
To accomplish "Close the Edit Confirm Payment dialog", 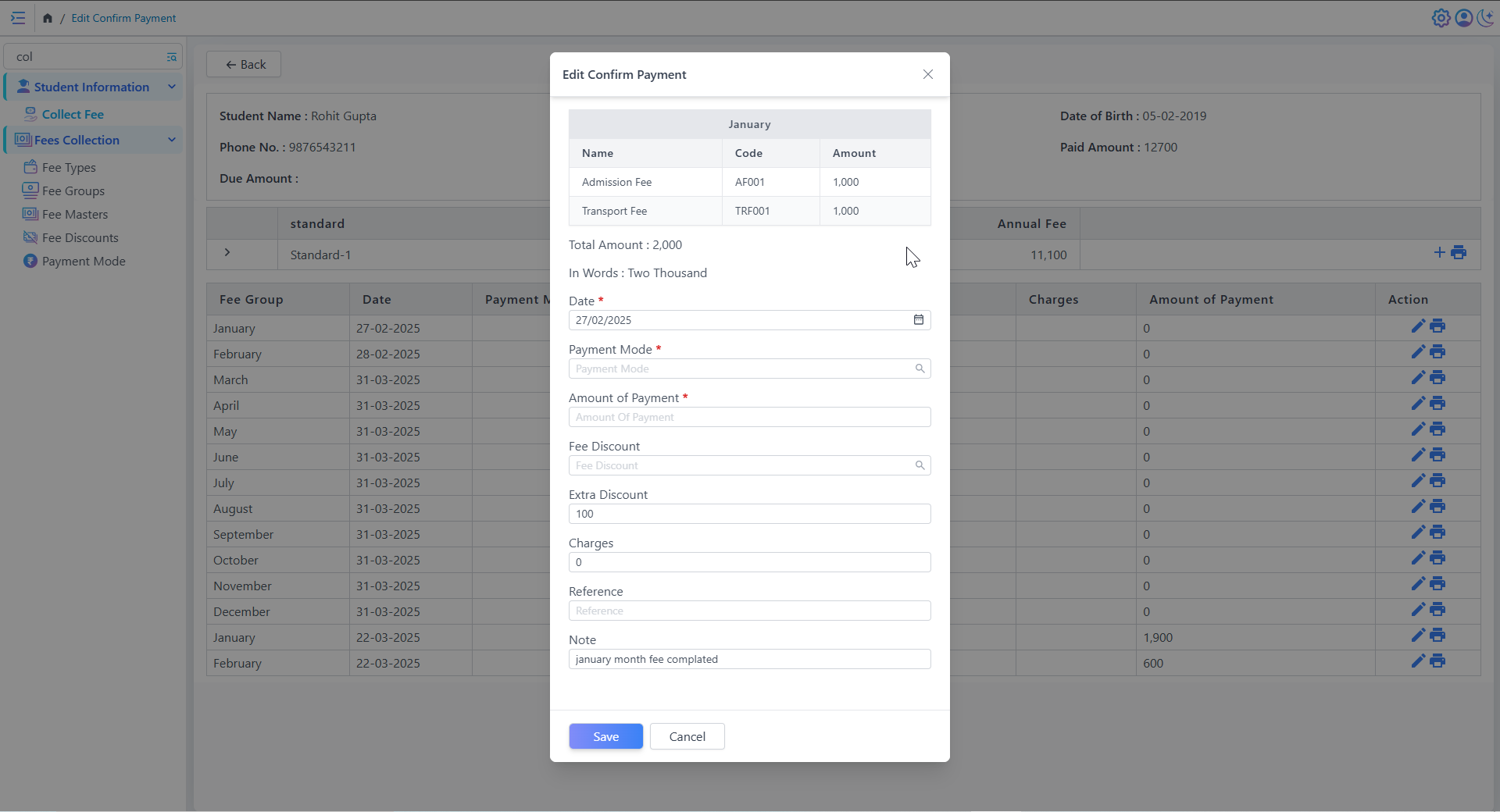I will [927, 74].
